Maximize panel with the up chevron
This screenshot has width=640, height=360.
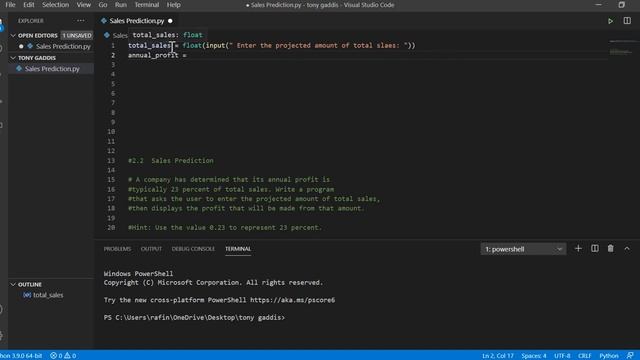627,249
